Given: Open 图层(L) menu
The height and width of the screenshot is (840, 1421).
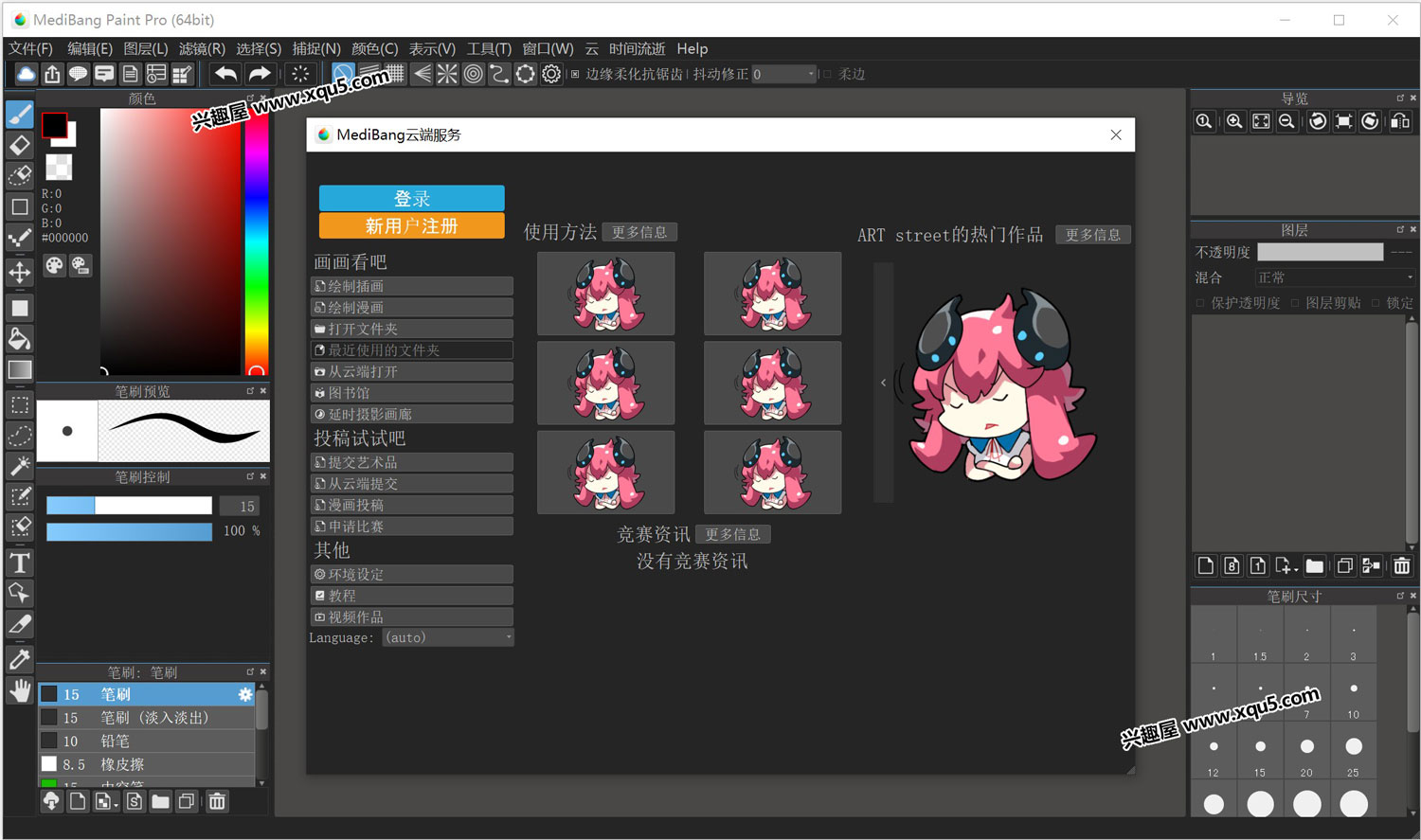Looking at the screenshot, I should click(145, 48).
